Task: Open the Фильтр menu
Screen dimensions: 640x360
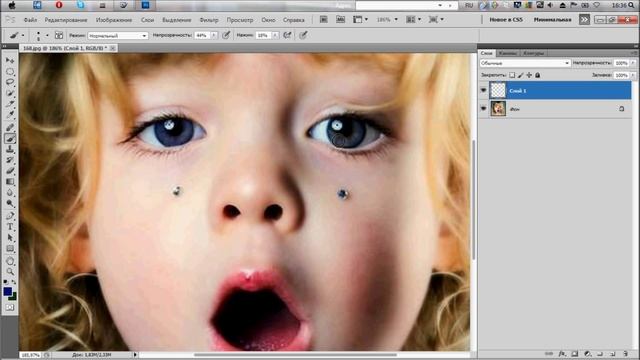Action: pyautogui.click(x=209, y=20)
